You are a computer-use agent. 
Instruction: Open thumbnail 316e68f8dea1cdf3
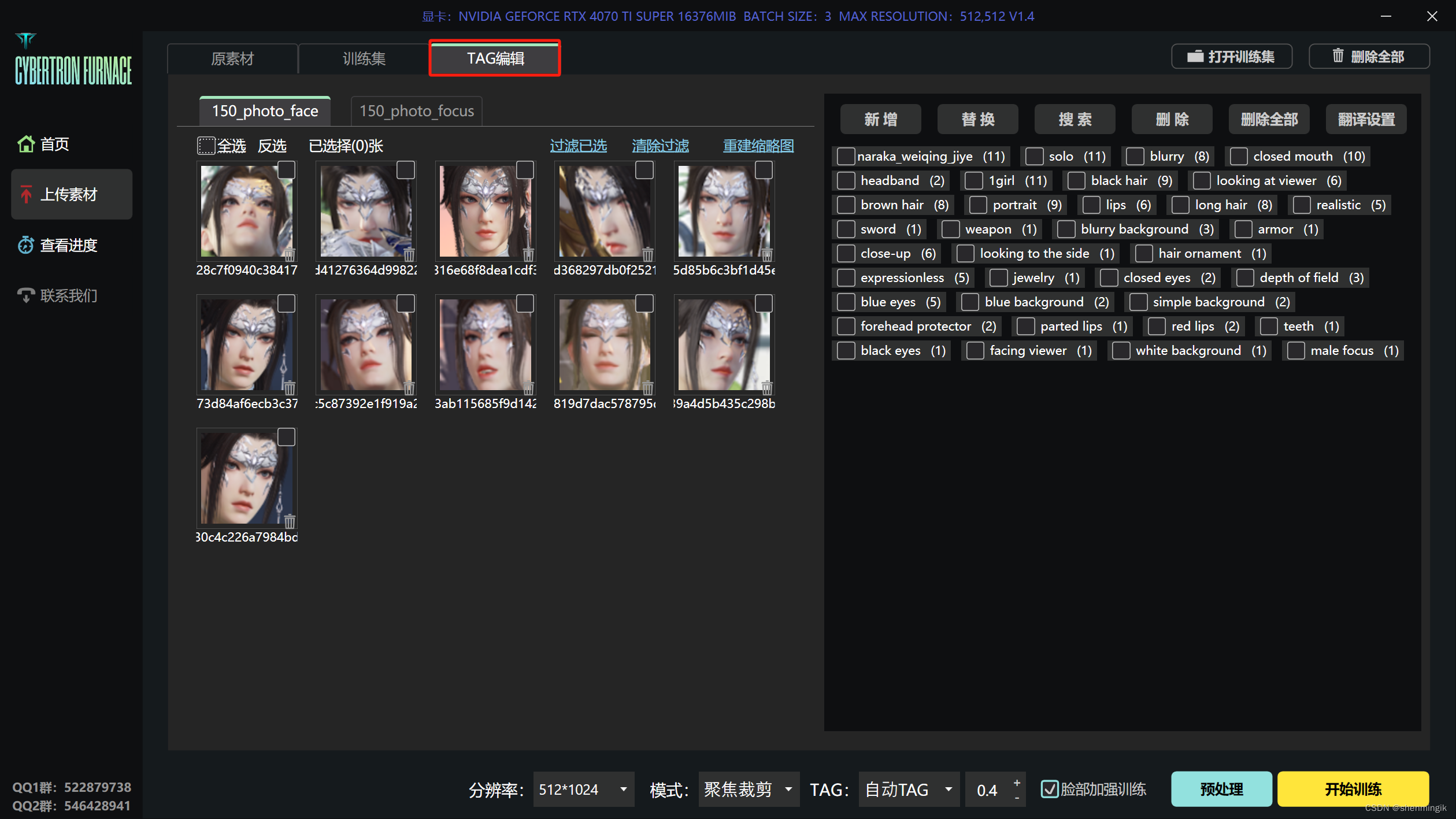tap(484, 211)
